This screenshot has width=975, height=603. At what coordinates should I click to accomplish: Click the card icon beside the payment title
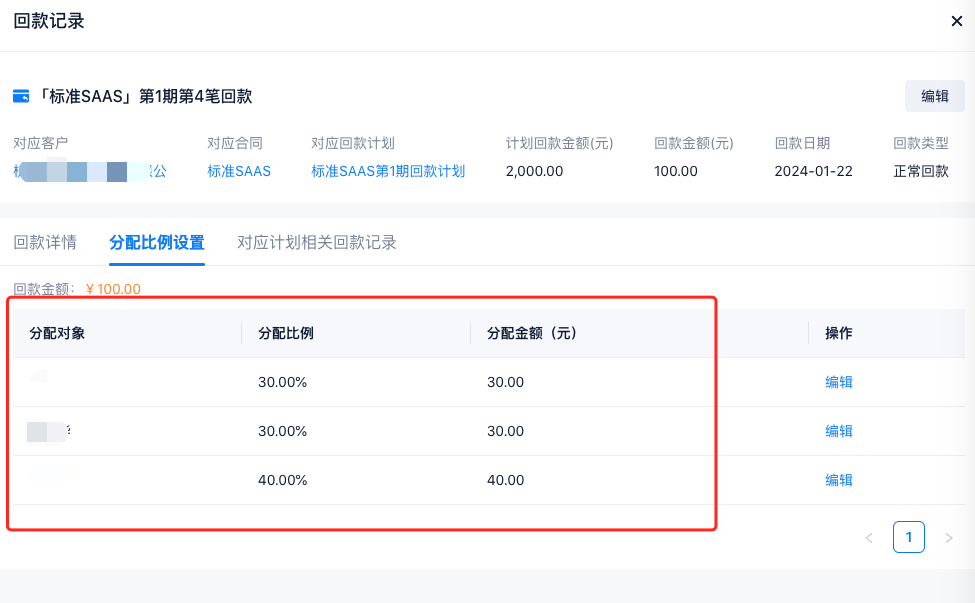[21, 97]
